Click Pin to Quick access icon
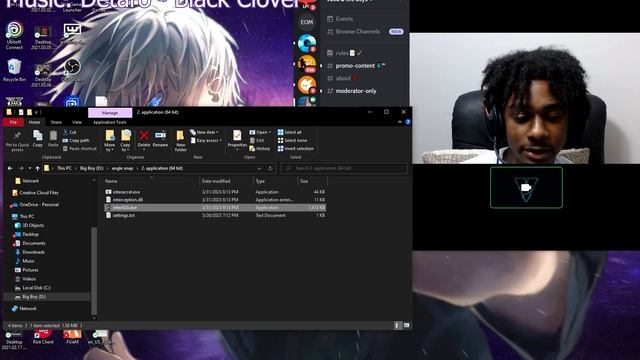The image size is (640, 360). (17, 136)
